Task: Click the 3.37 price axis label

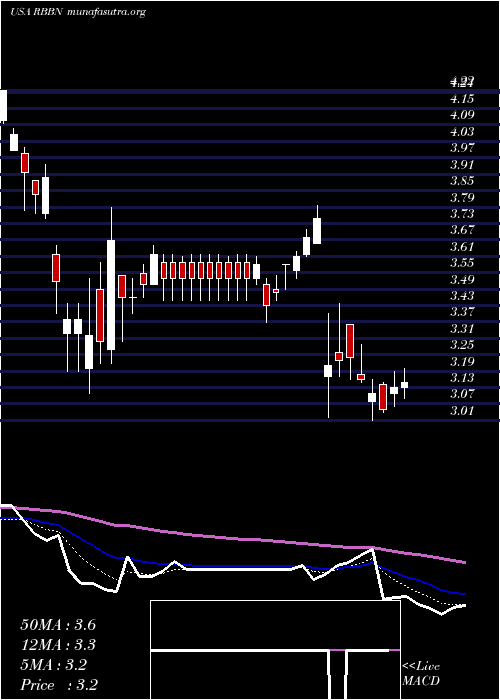Action: (x=462, y=312)
